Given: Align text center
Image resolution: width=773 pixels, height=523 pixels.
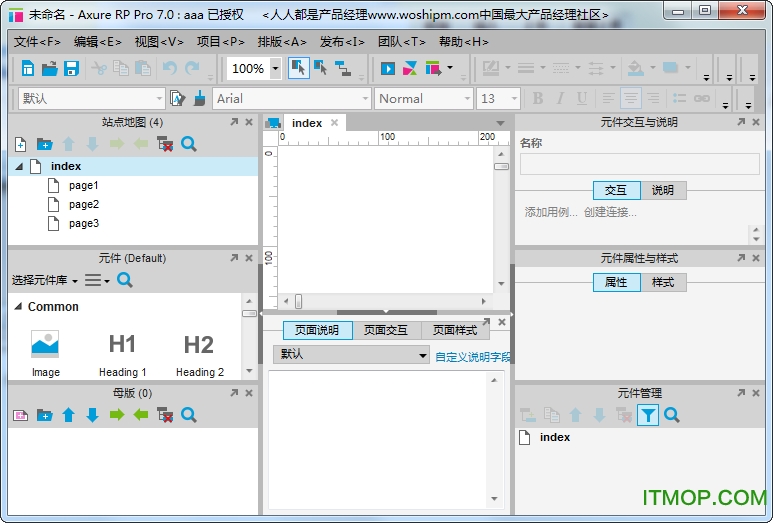Looking at the screenshot, I should point(631,99).
